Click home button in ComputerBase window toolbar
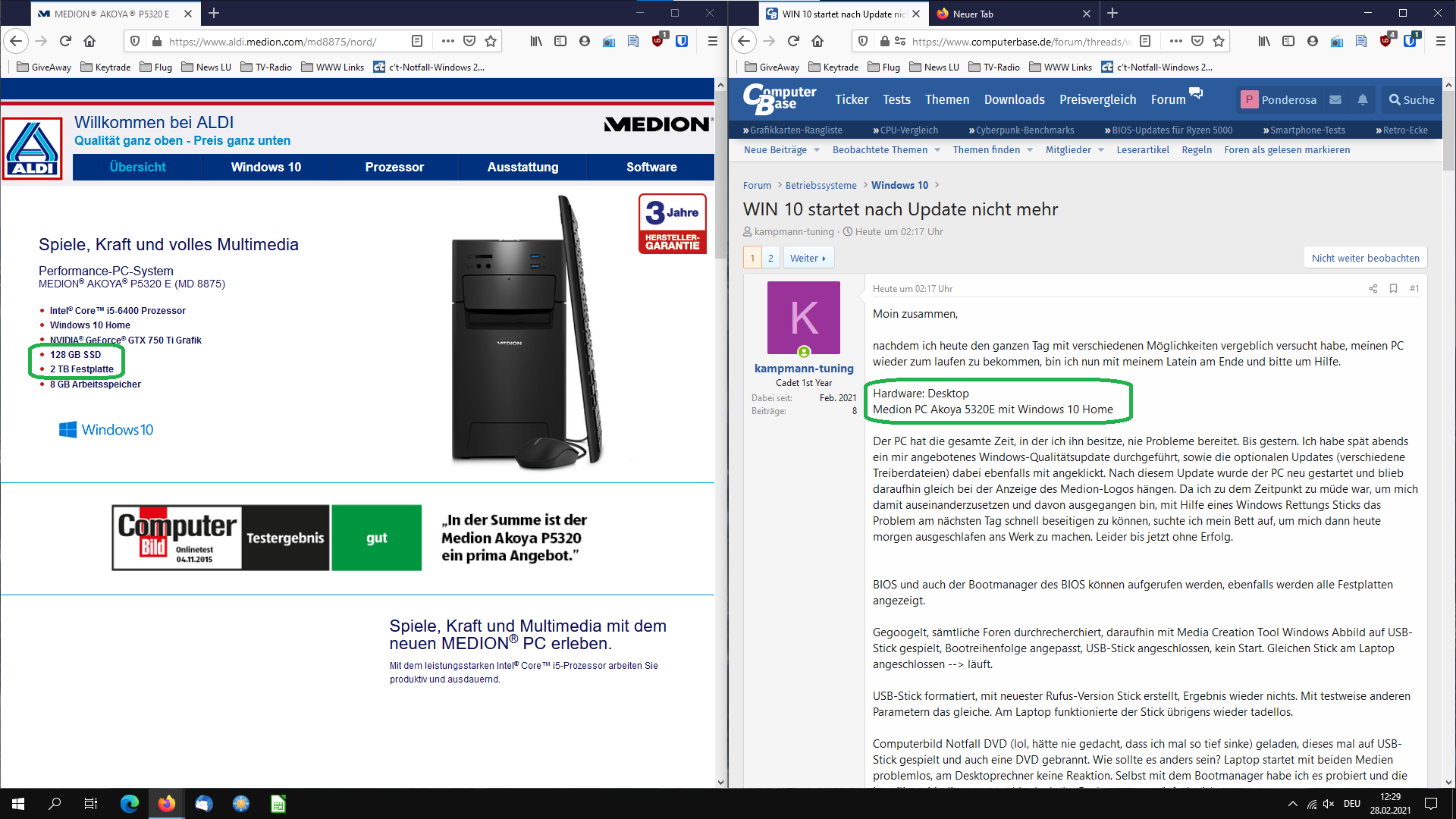Image resolution: width=1456 pixels, height=819 pixels. [817, 41]
